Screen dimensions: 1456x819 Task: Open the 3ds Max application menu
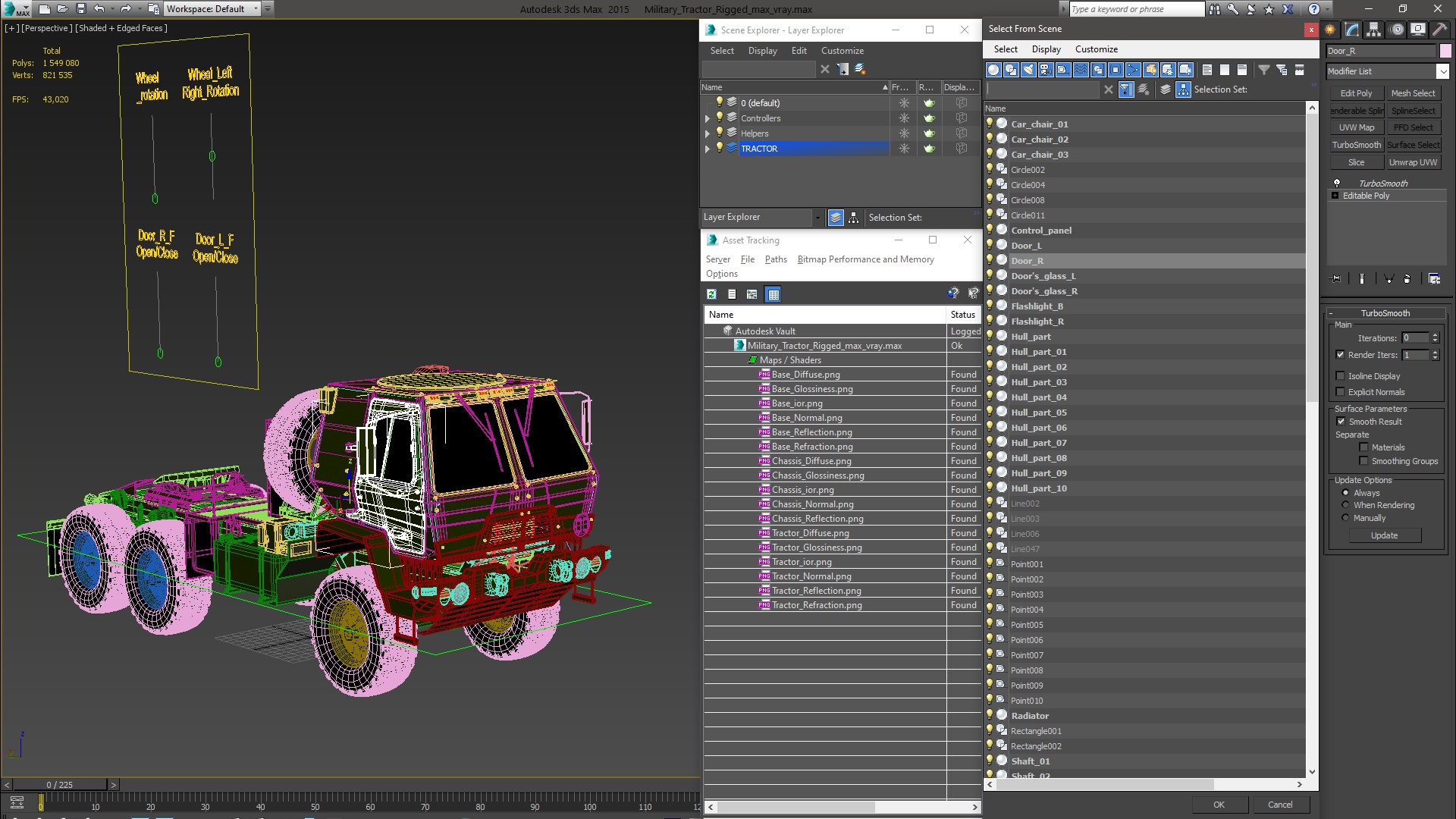click(16, 9)
